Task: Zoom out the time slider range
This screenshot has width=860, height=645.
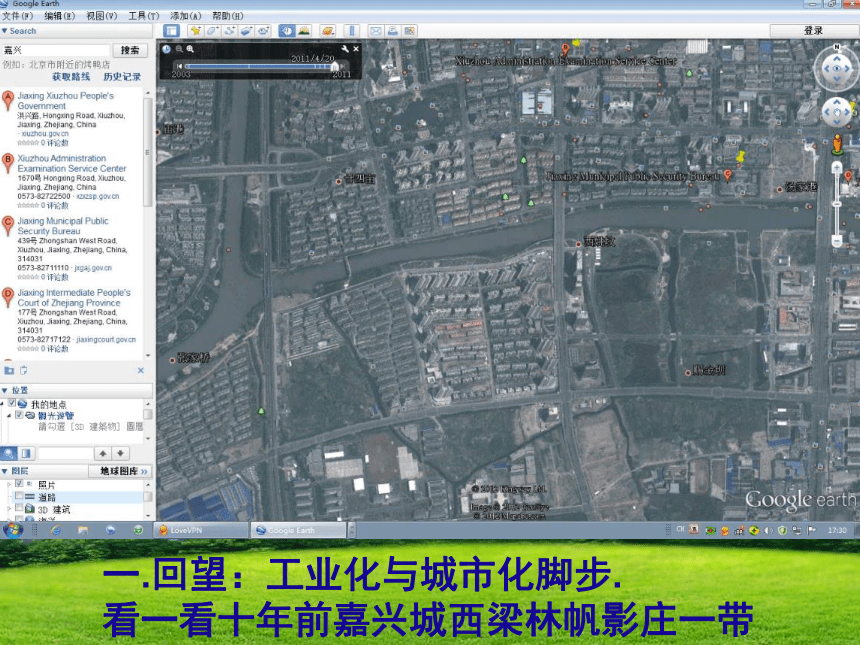Action: (179, 49)
